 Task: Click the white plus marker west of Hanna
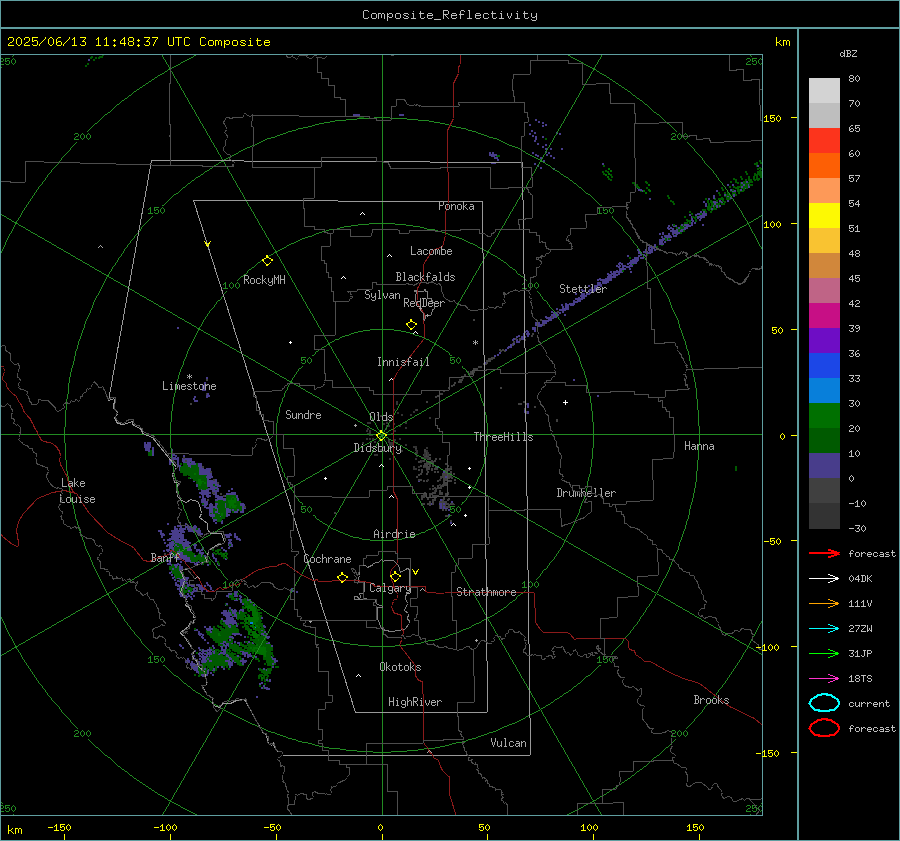(565, 402)
